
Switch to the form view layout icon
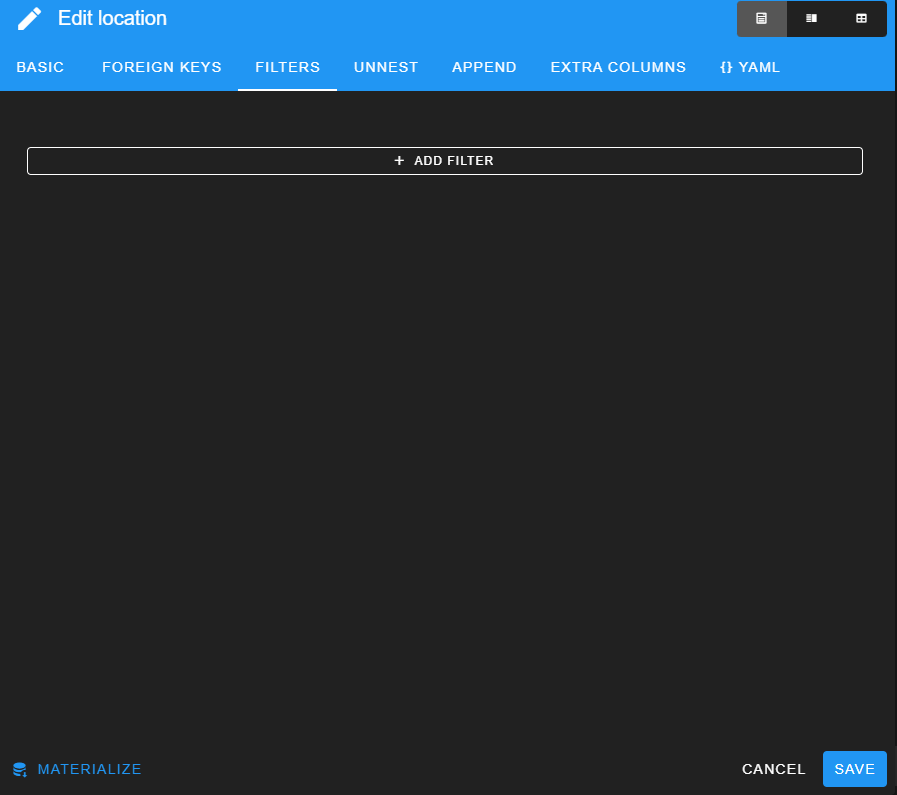(x=762, y=19)
